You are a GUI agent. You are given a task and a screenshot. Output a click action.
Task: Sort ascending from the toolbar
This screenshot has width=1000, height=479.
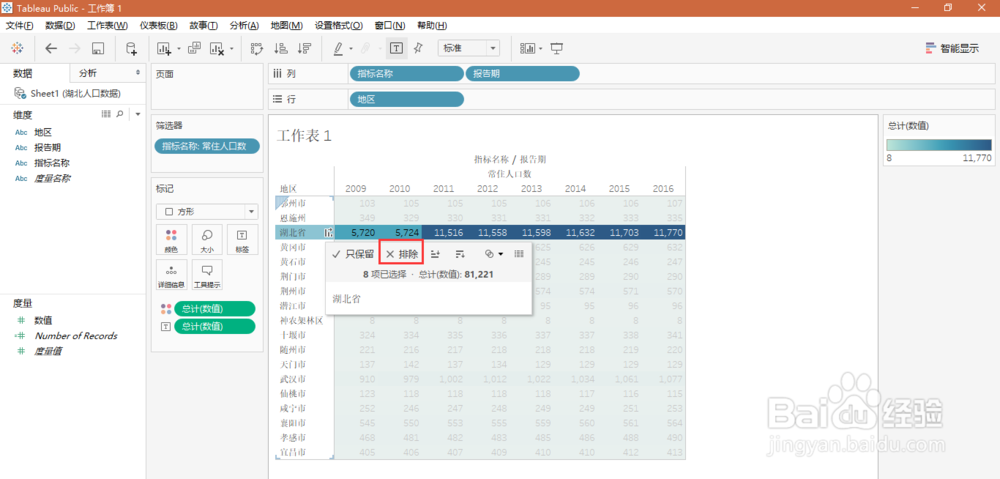pyautogui.click(x=281, y=48)
